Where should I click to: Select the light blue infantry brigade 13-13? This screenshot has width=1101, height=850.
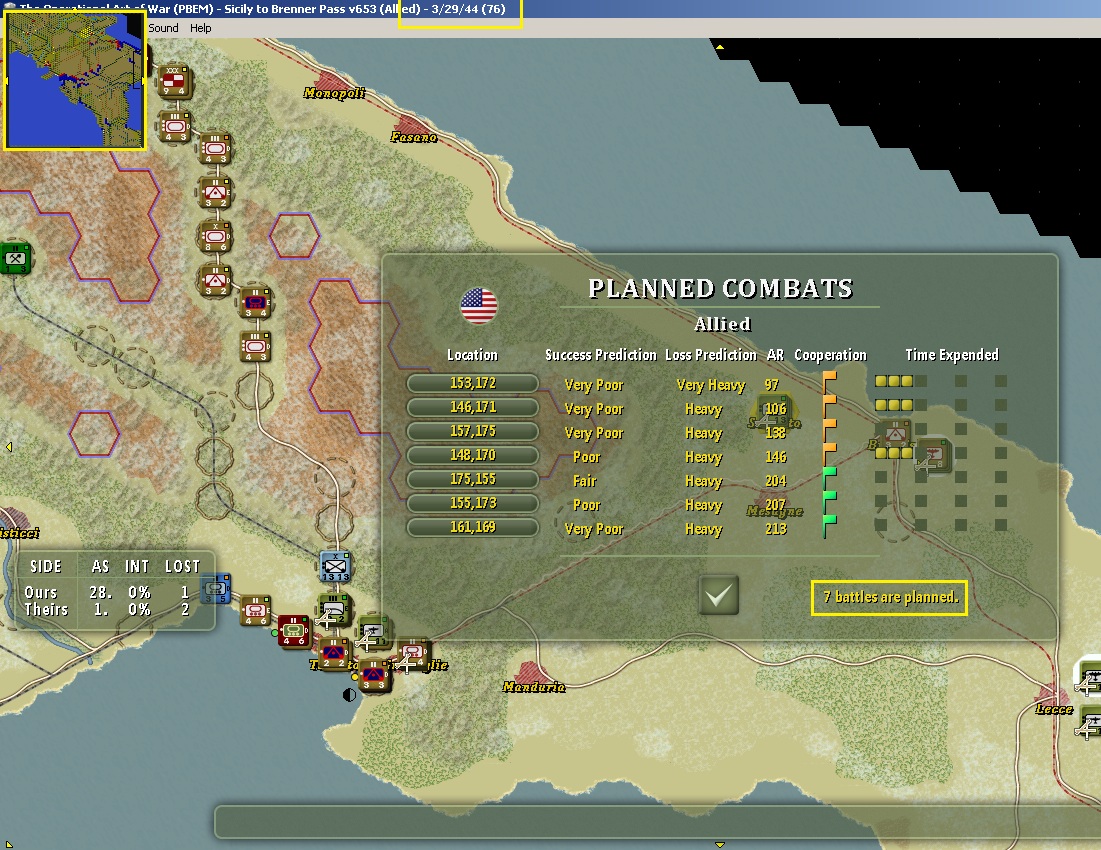click(x=335, y=566)
